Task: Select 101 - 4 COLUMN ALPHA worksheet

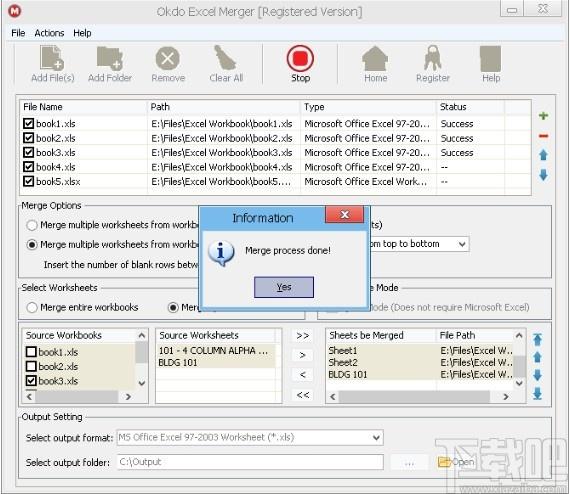Action: pyautogui.click(x=213, y=350)
